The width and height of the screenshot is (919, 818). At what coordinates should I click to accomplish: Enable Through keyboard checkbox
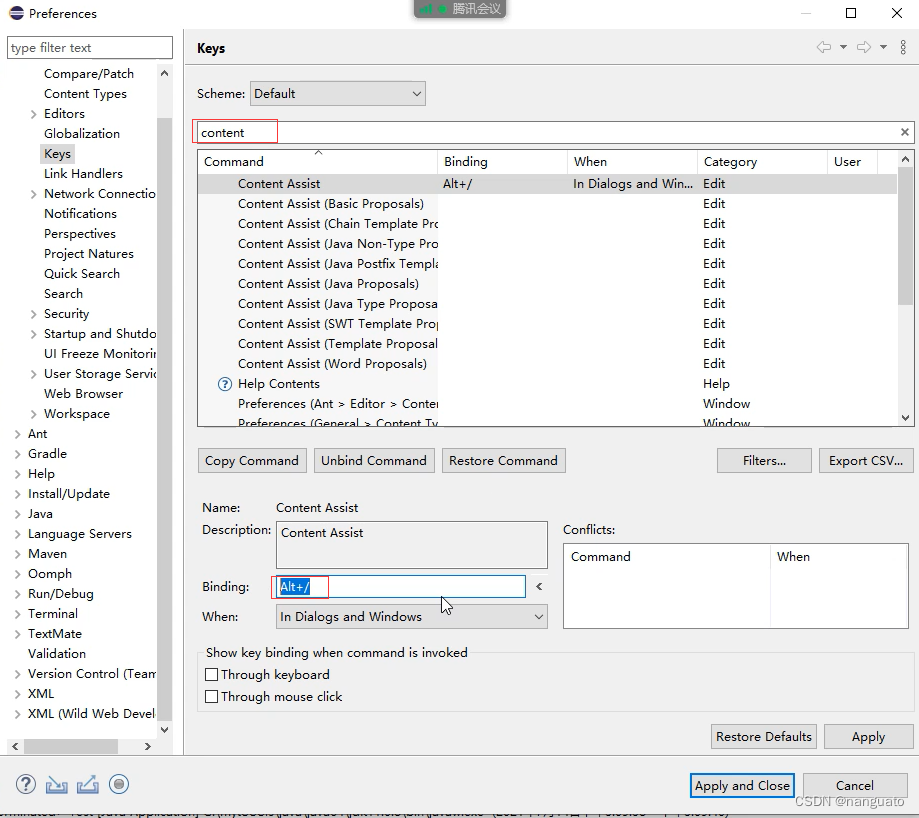pyautogui.click(x=212, y=674)
